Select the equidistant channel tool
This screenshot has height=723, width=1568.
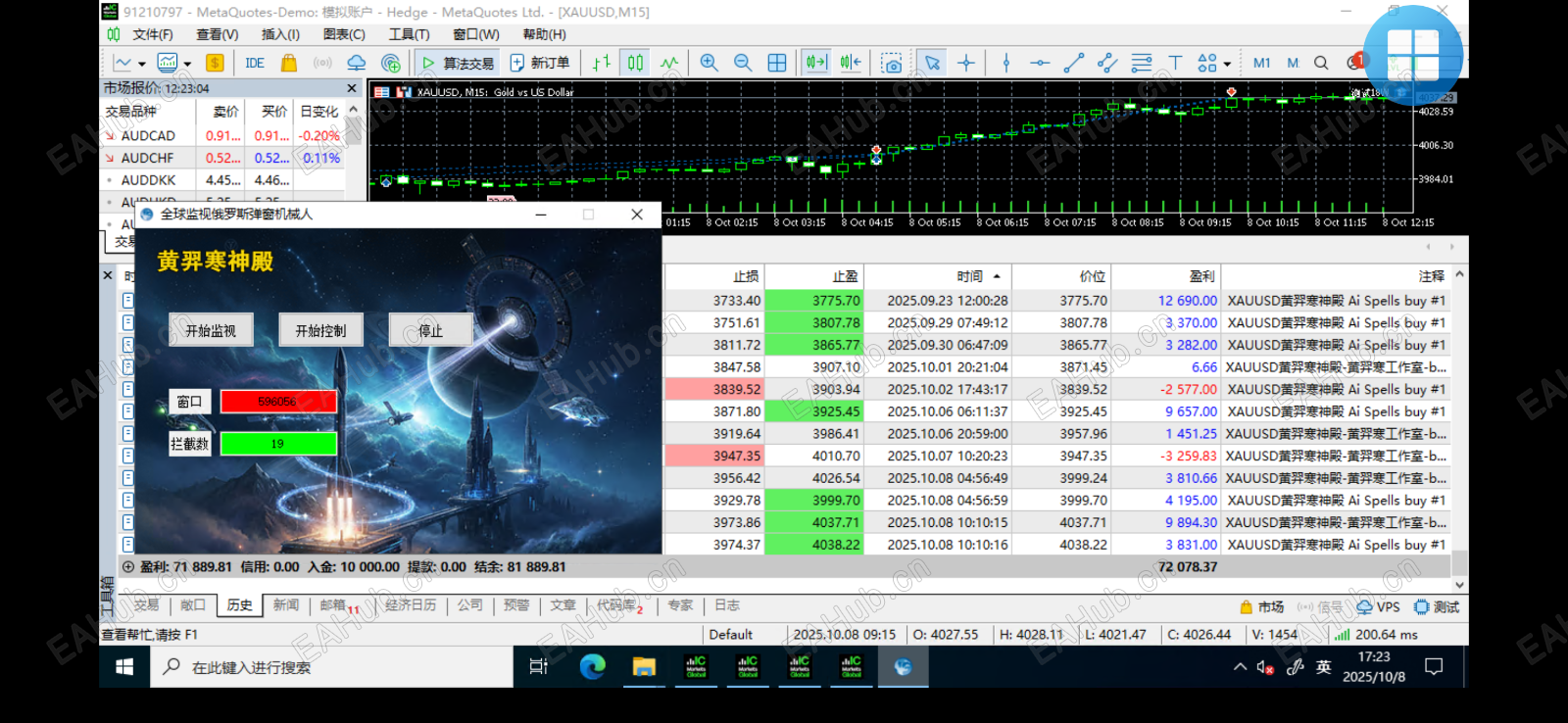[x=1107, y=63]
